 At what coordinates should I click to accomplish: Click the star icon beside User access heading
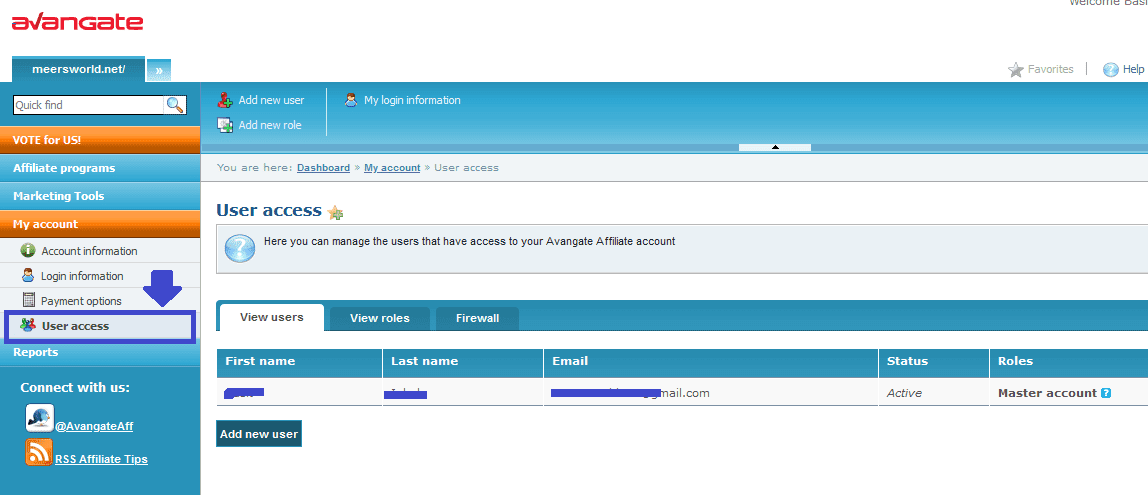(335, 212)
